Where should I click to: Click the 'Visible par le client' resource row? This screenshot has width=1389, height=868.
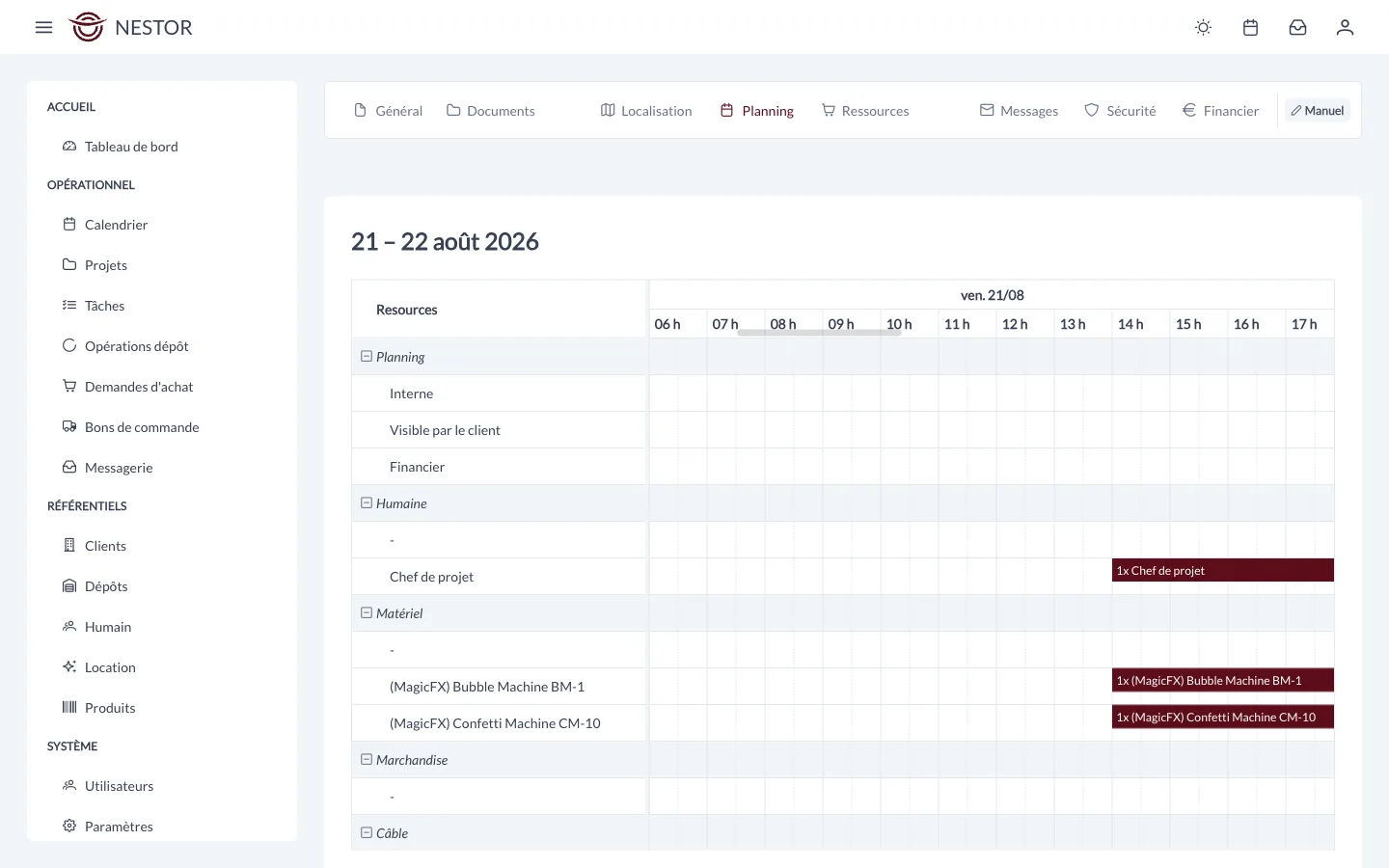point(499,430)
